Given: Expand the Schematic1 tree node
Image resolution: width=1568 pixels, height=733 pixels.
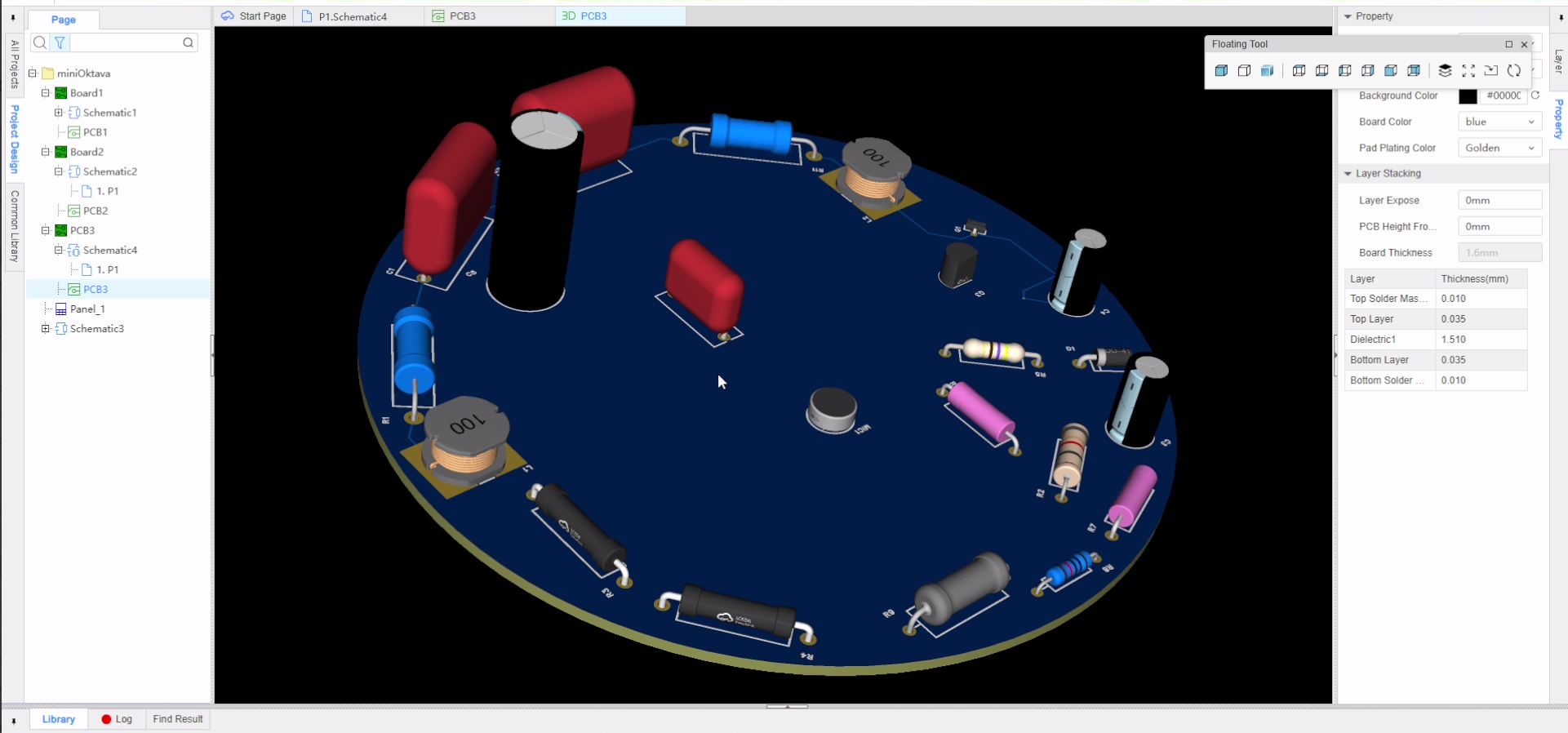Looking at the screenshot, I should tap(59, 113).
